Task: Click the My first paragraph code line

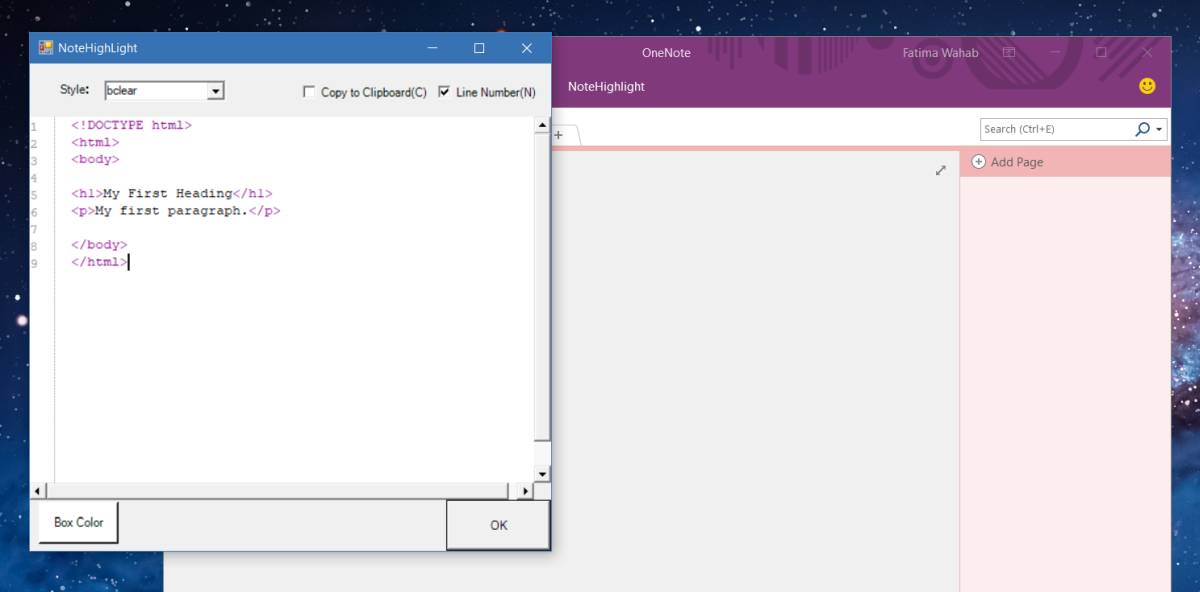Action: pyautogui.click(x=175, y=211)
